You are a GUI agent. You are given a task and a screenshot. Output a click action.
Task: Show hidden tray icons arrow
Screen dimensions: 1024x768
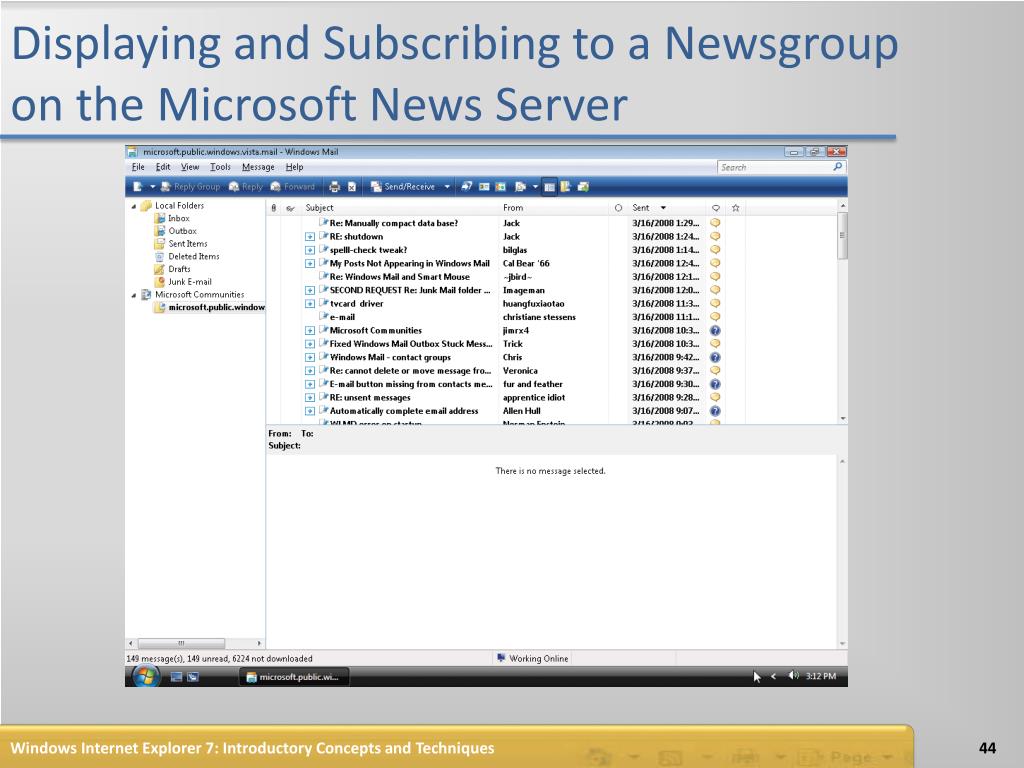773,677
